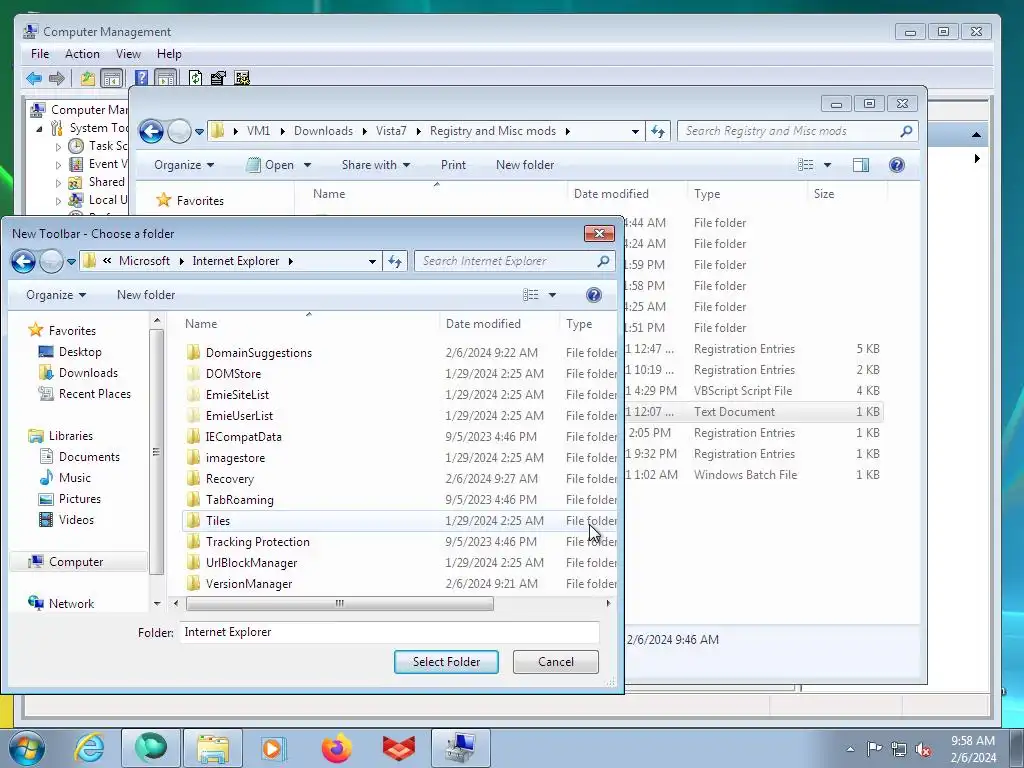Click Print in Explorer toolbar
Viewport: 1024px width, 768px height.
pyautogui.click(x=453, y=165)
